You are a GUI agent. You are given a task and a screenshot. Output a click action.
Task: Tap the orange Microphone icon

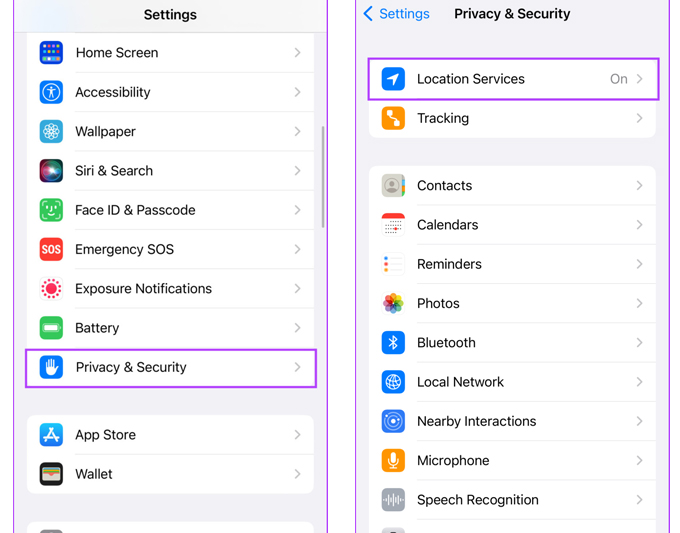pyautogui.click(x=393, y=460)
